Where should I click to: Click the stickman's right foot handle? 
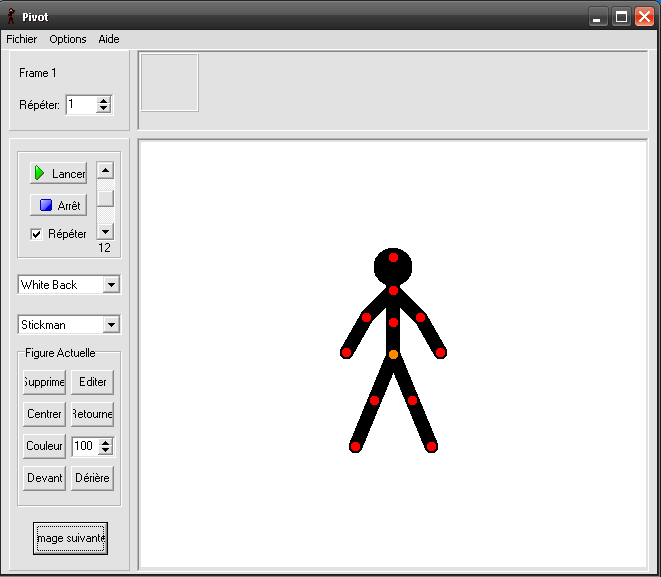pos(431,446)
